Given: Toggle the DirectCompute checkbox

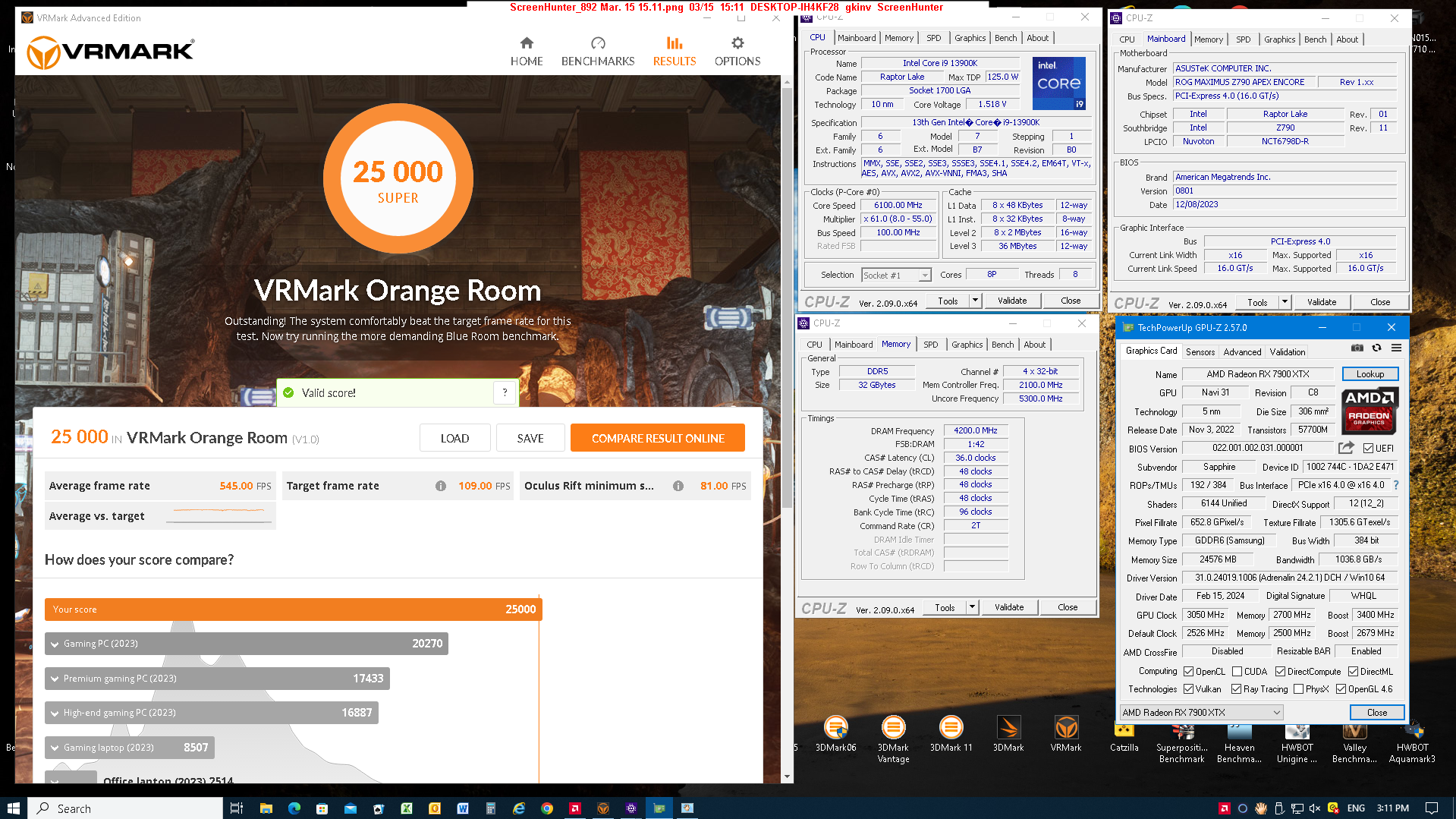Looking at the screenshot, I should click(x=1280, y=672).
